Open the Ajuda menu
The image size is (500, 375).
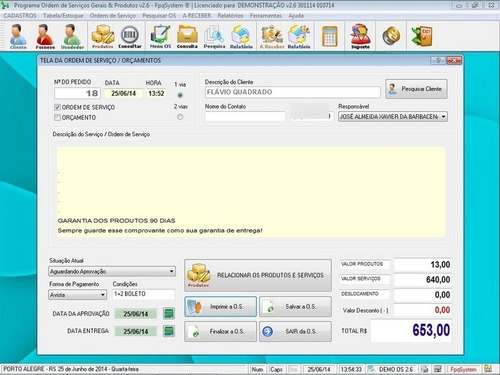click(296, 16)
